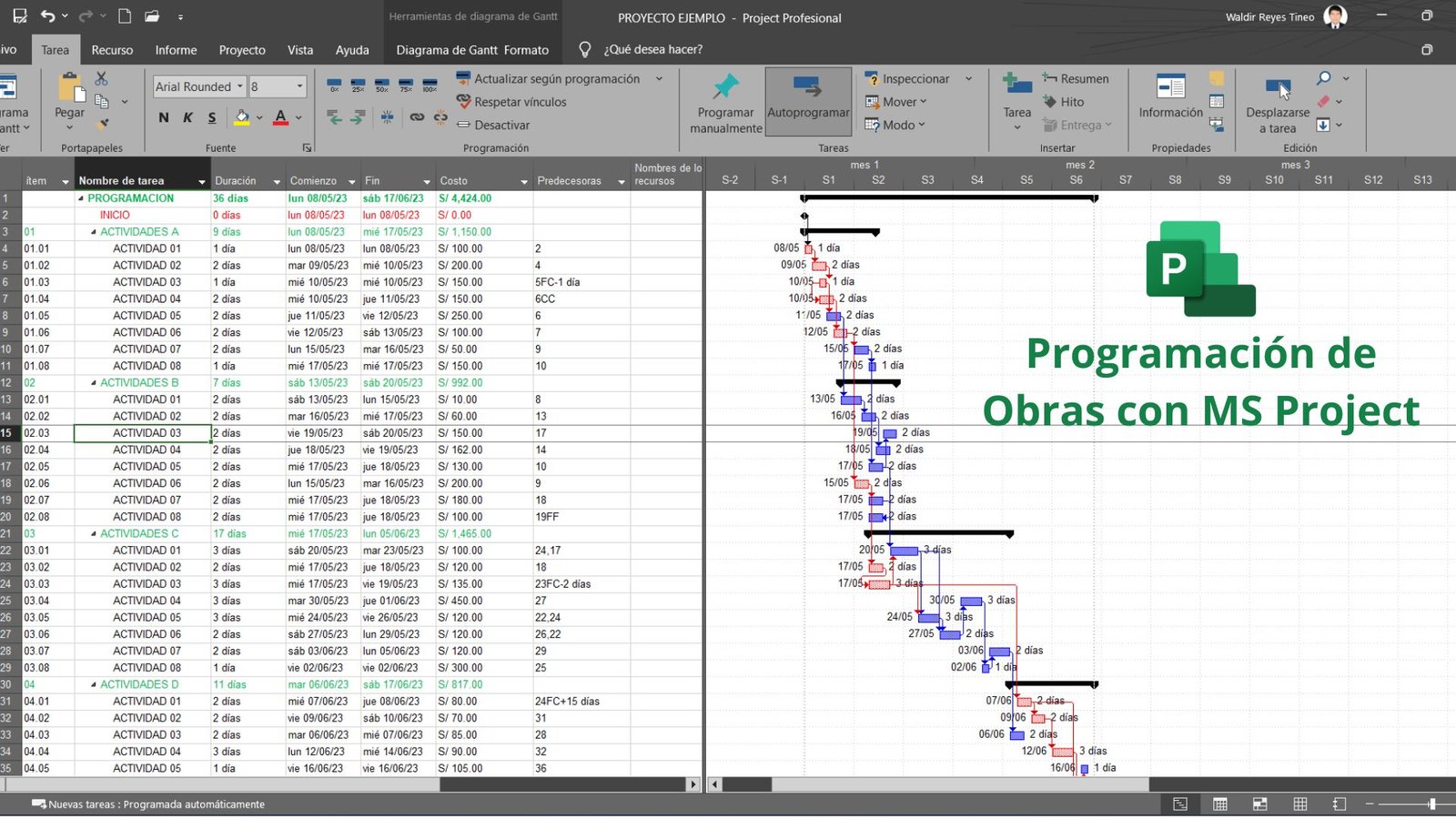This screenshot has height=819, width=1456.
Task: Mark task 25% complete
Action: [358, 85]
